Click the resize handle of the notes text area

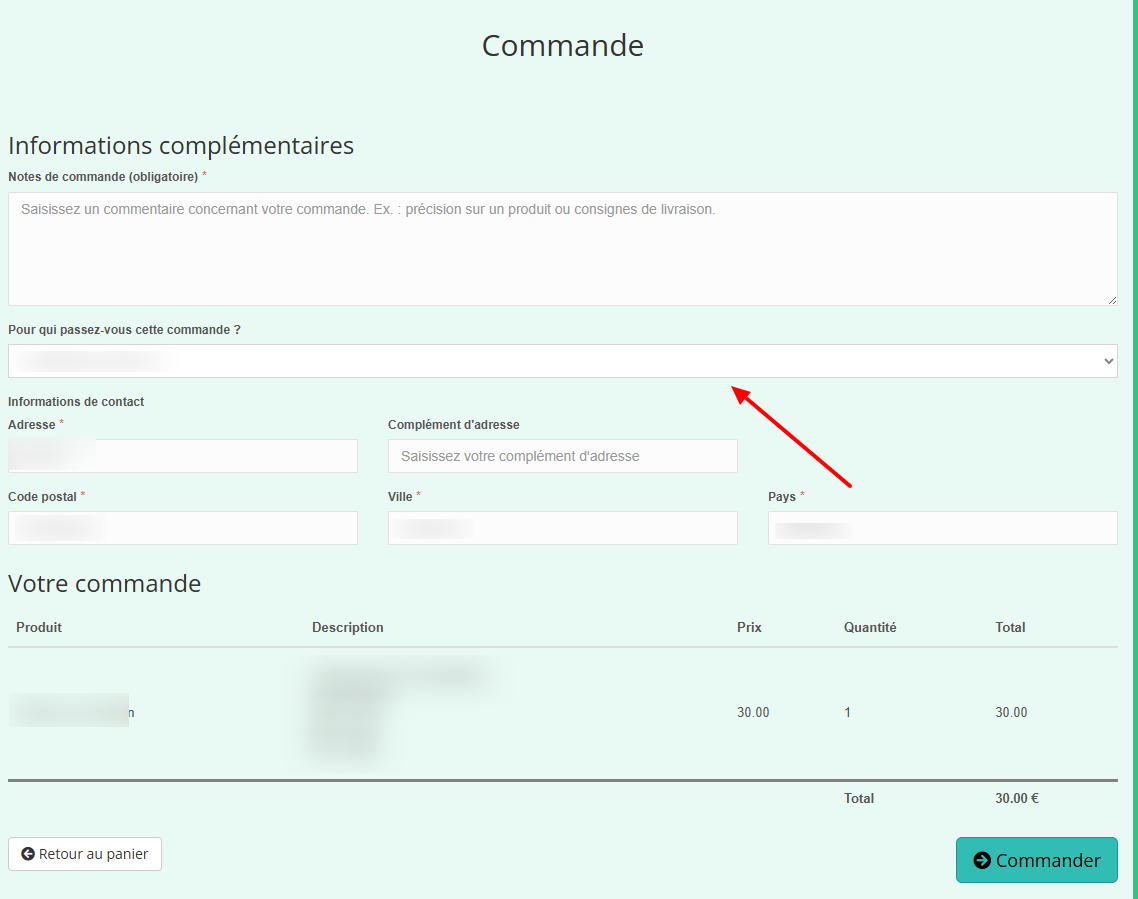(x=1111, y=299)
